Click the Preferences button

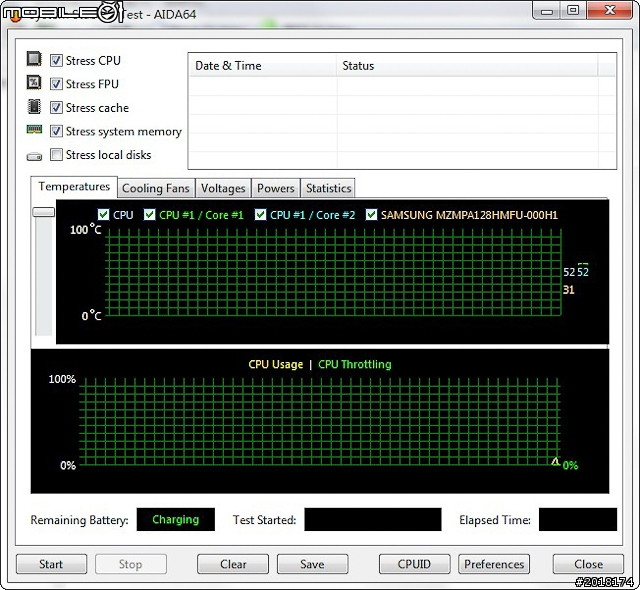click(494, 564)
